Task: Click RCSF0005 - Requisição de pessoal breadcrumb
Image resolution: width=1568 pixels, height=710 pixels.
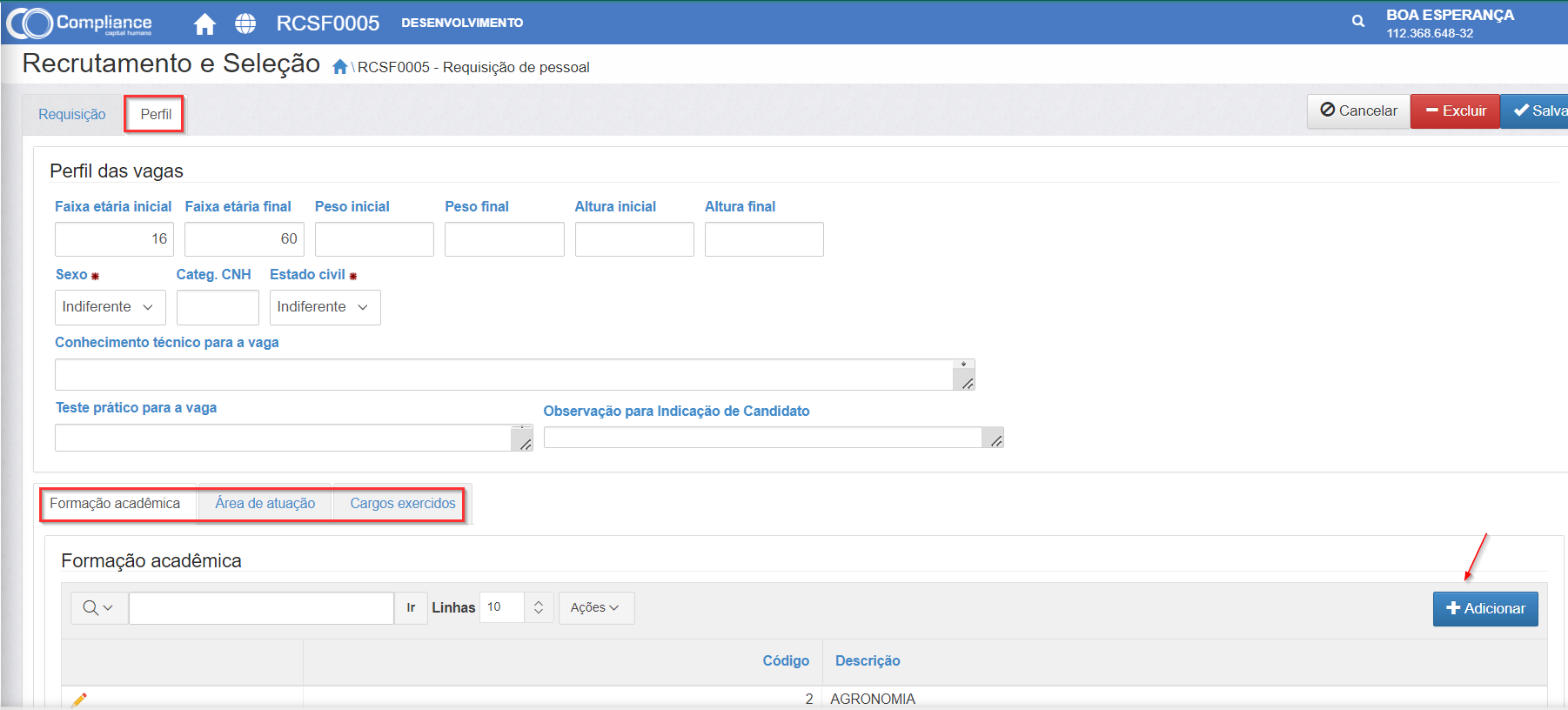Action: click(x=473, y=68)
